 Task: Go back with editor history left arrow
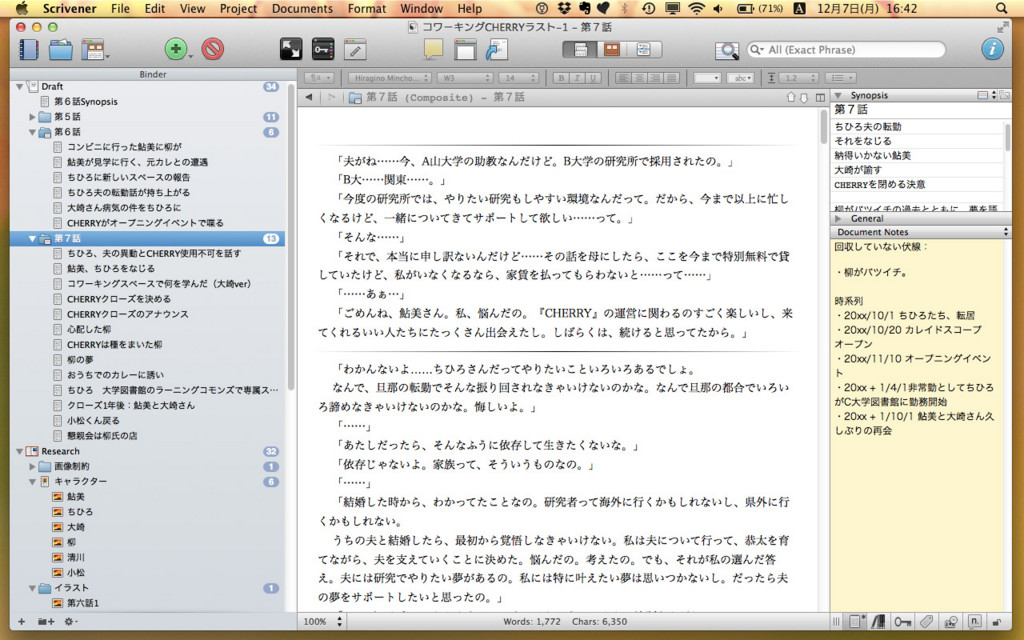coord(308,97)
